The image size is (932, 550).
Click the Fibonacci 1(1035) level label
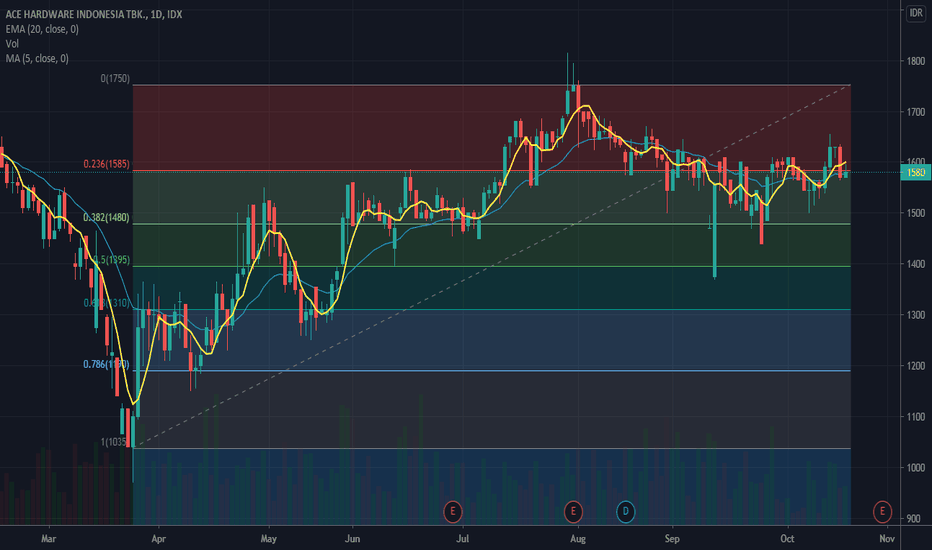point(114,442)
